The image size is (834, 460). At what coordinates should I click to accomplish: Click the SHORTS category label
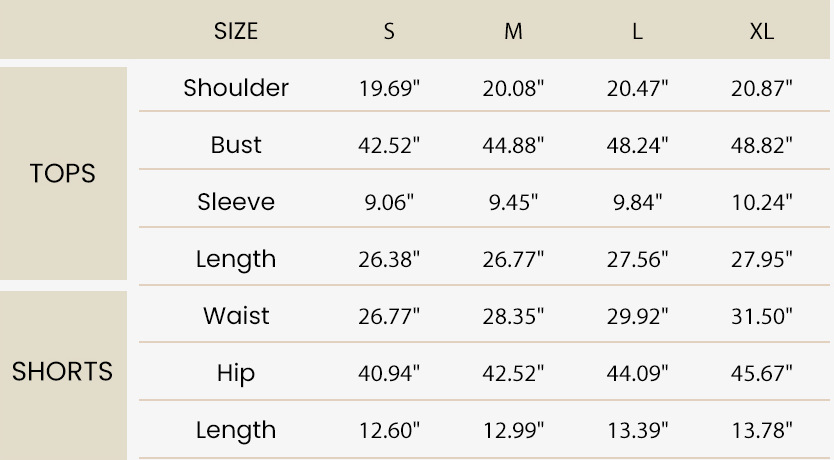63,372
